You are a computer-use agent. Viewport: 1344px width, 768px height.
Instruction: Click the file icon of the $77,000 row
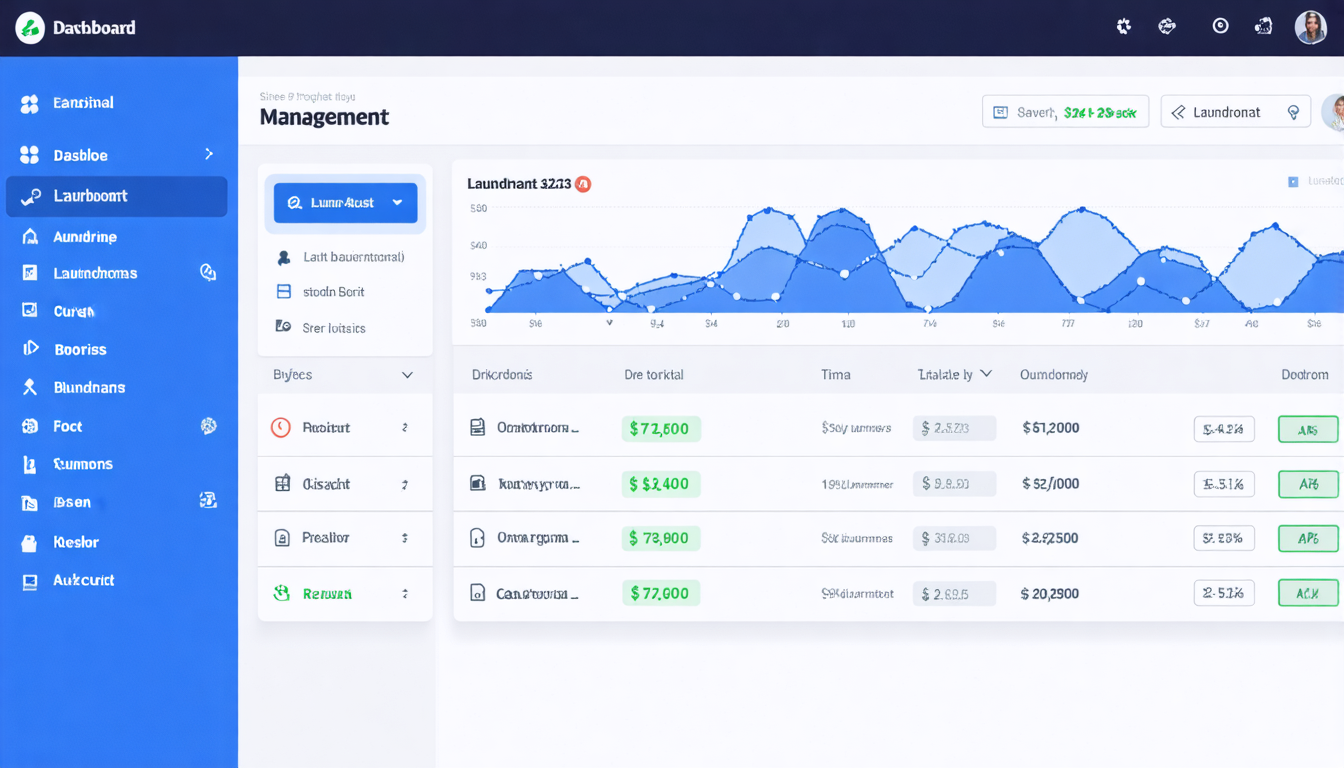[x=478, y=593]
